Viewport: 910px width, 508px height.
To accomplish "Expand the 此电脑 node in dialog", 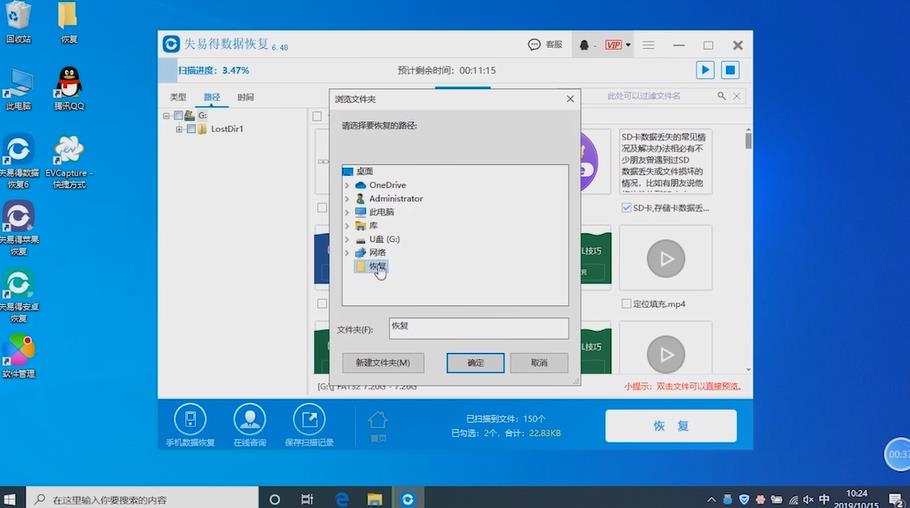I will pyautogui.click(x=347, y=212).
